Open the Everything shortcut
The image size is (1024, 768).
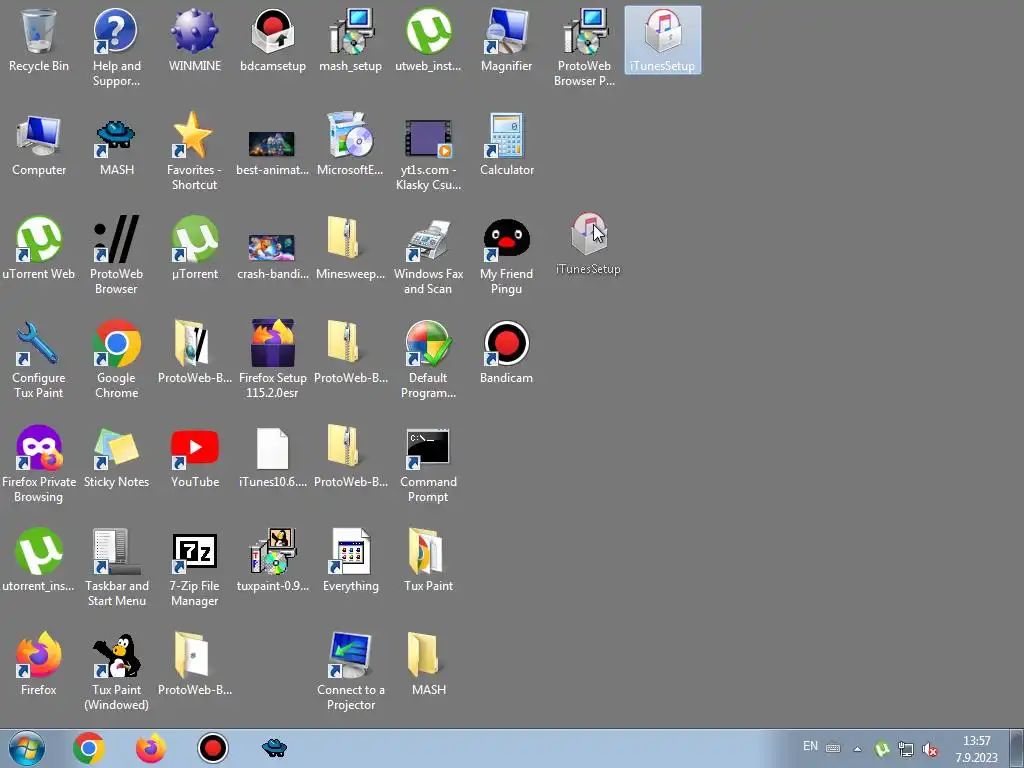coord(351,560)
